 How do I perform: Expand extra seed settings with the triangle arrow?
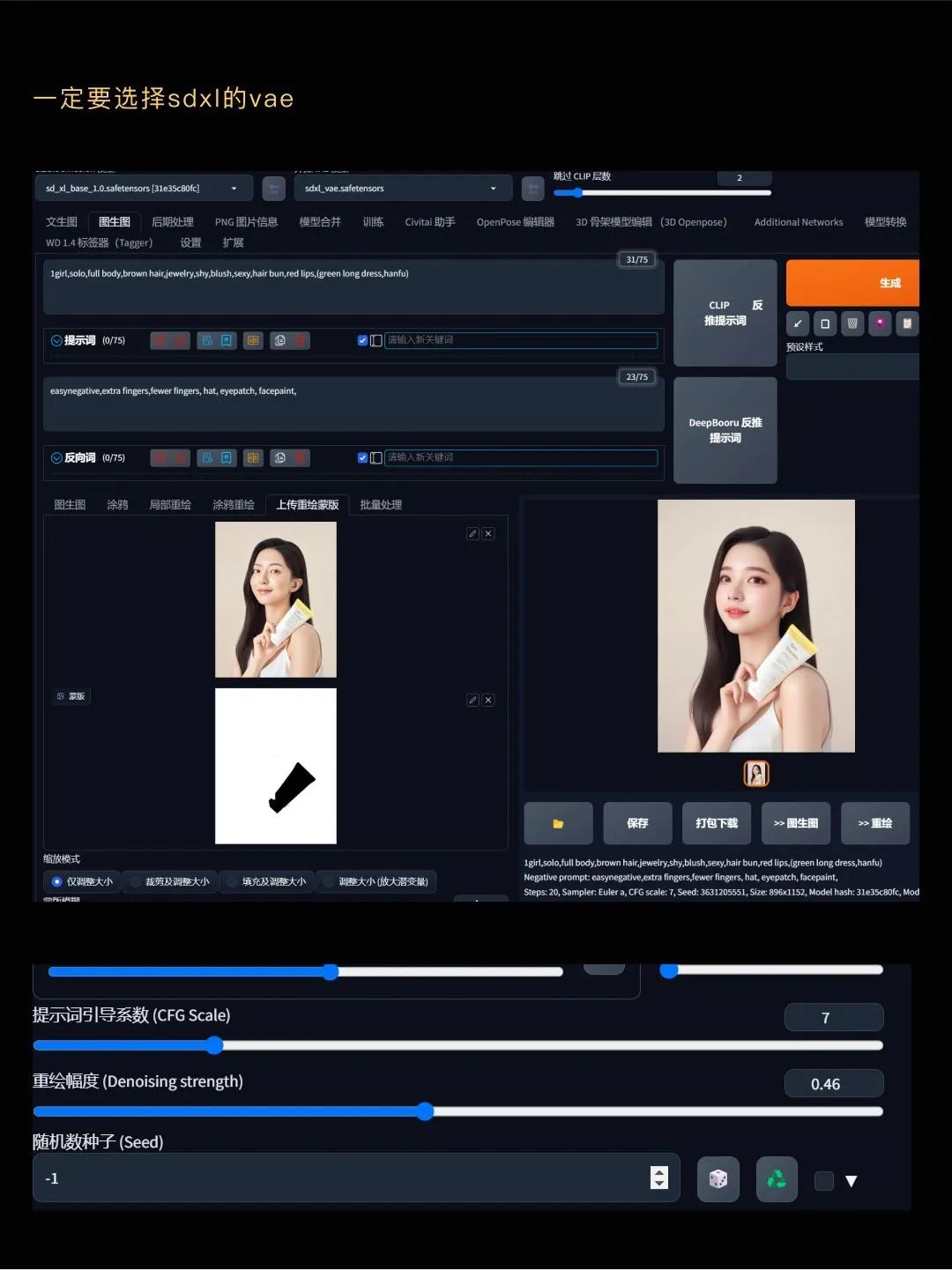(852, 1181)
